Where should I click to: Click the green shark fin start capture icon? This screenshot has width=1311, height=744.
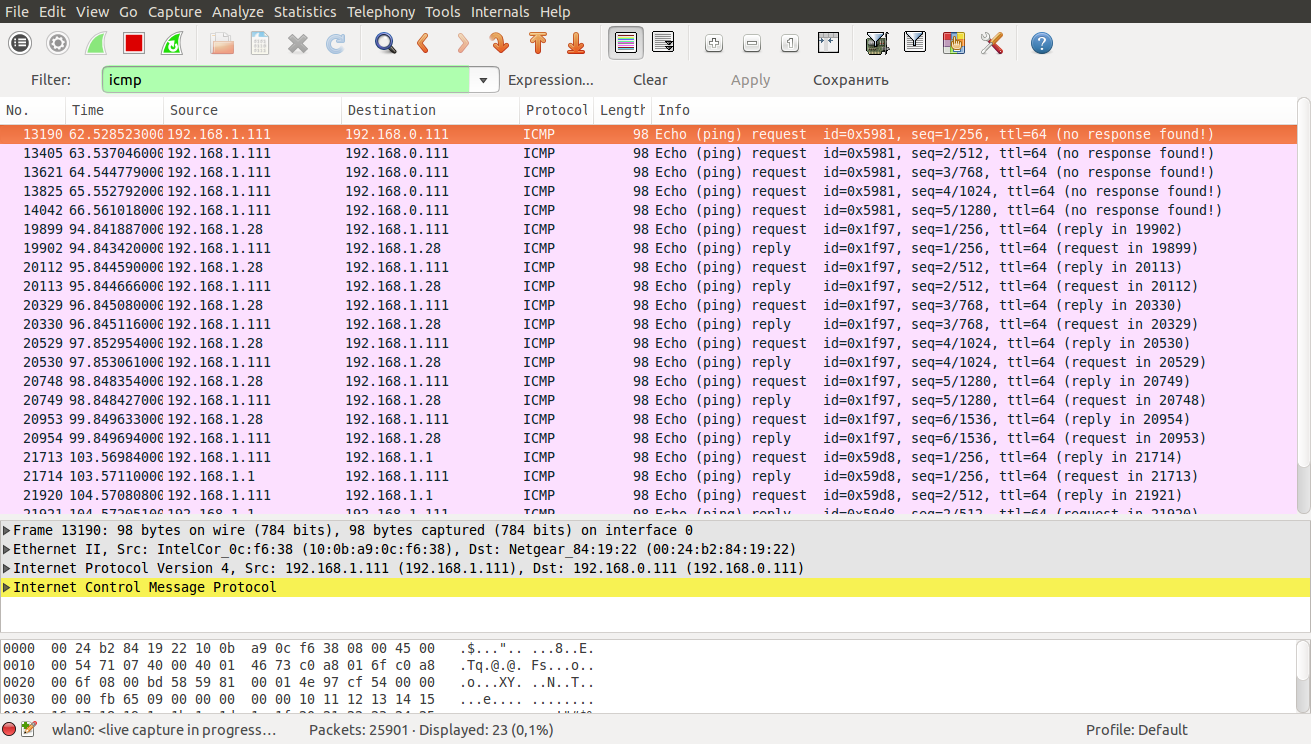pos(96,43)
